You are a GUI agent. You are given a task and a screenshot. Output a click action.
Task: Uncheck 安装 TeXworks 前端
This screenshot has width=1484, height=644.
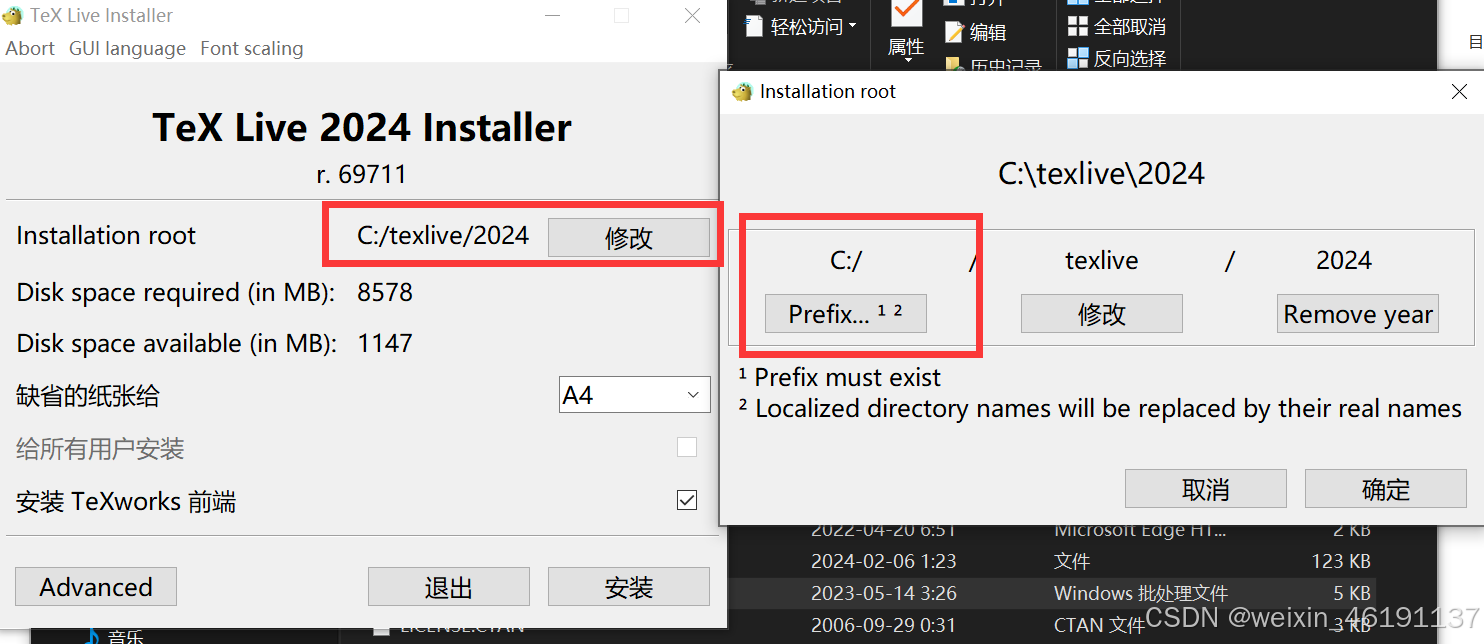tap(687, 500)
